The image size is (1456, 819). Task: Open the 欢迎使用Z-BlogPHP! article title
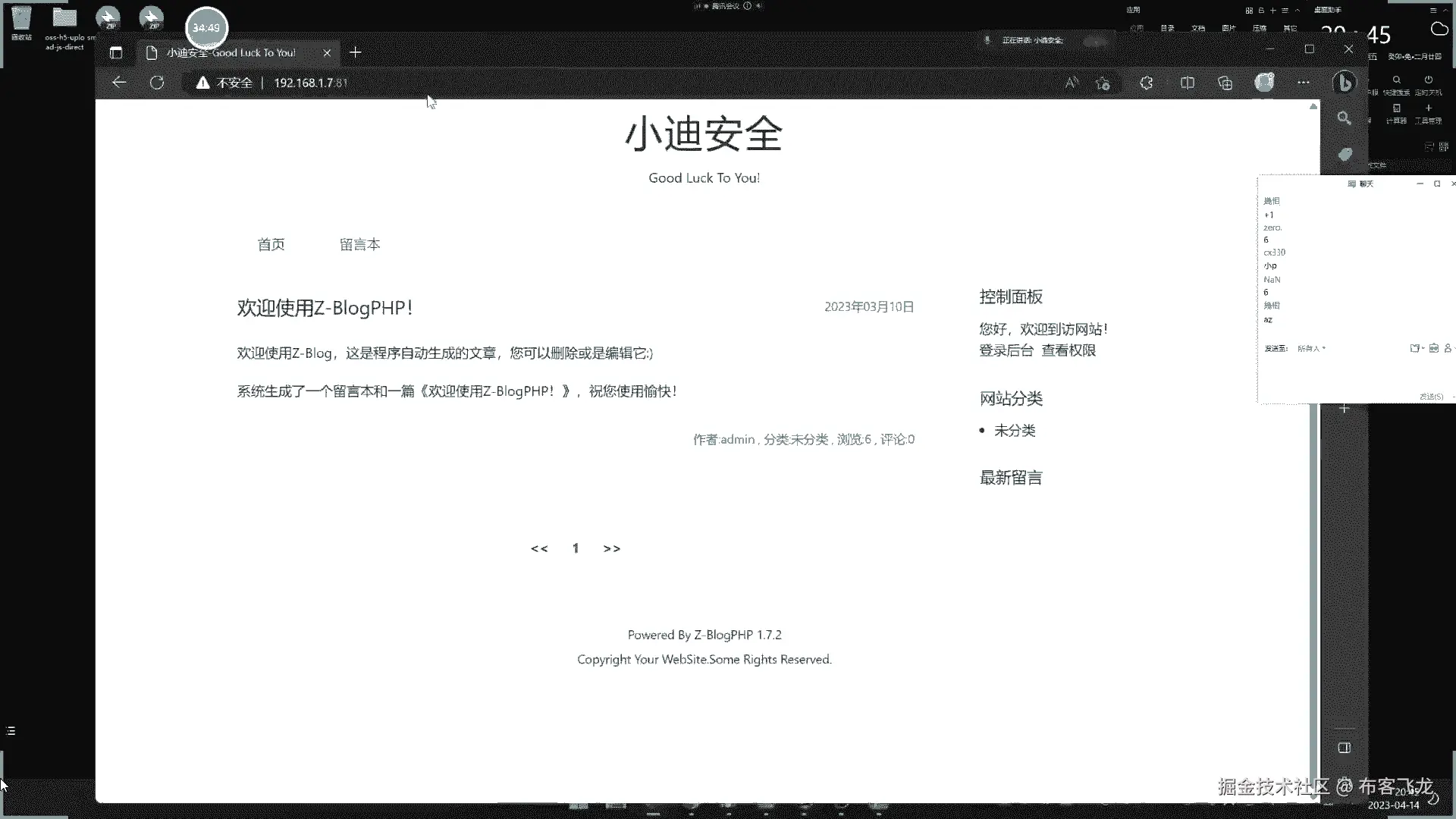coord(325,308)
